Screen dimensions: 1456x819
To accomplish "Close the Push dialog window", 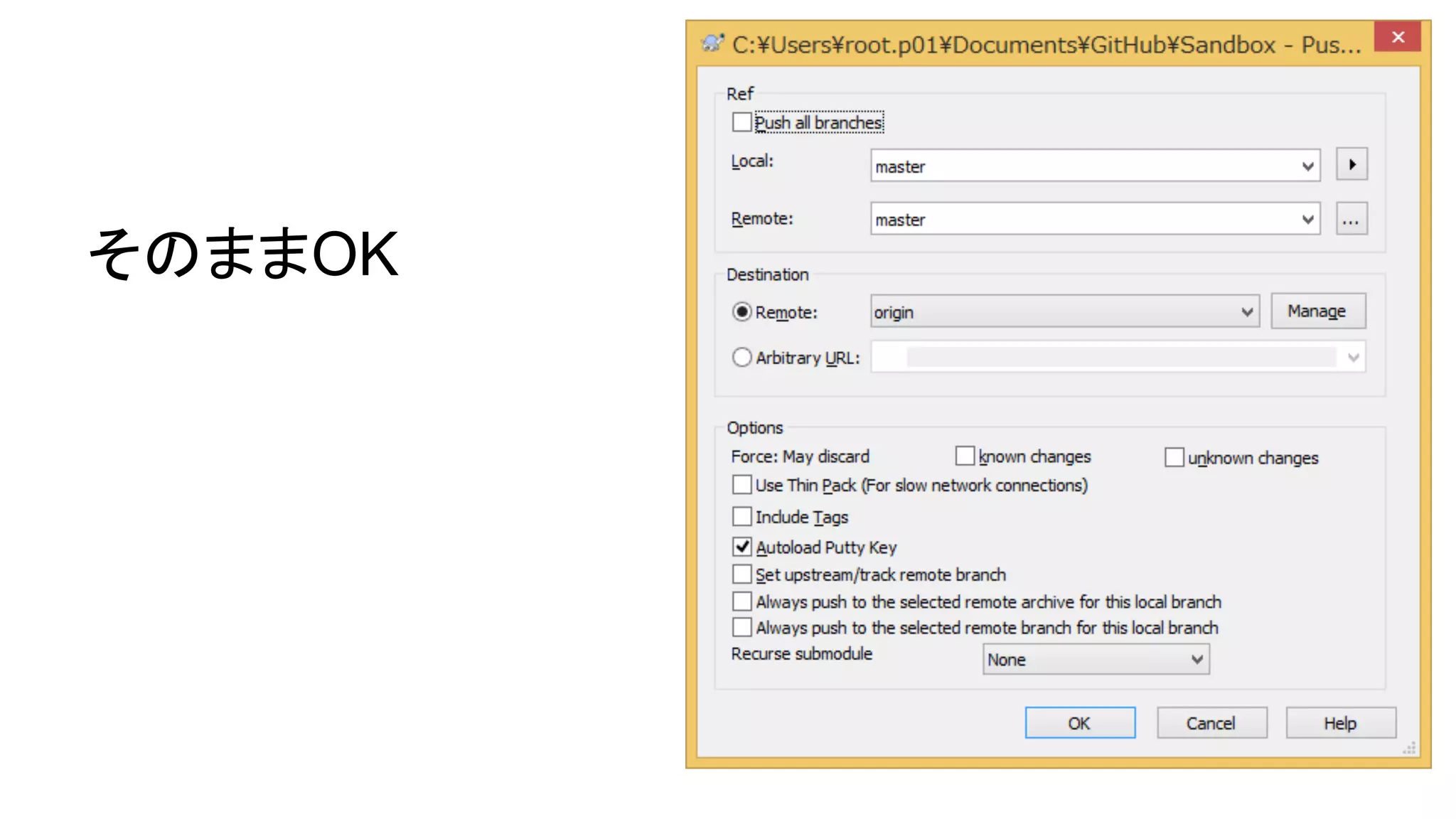I will click(x=1397, y=37).
